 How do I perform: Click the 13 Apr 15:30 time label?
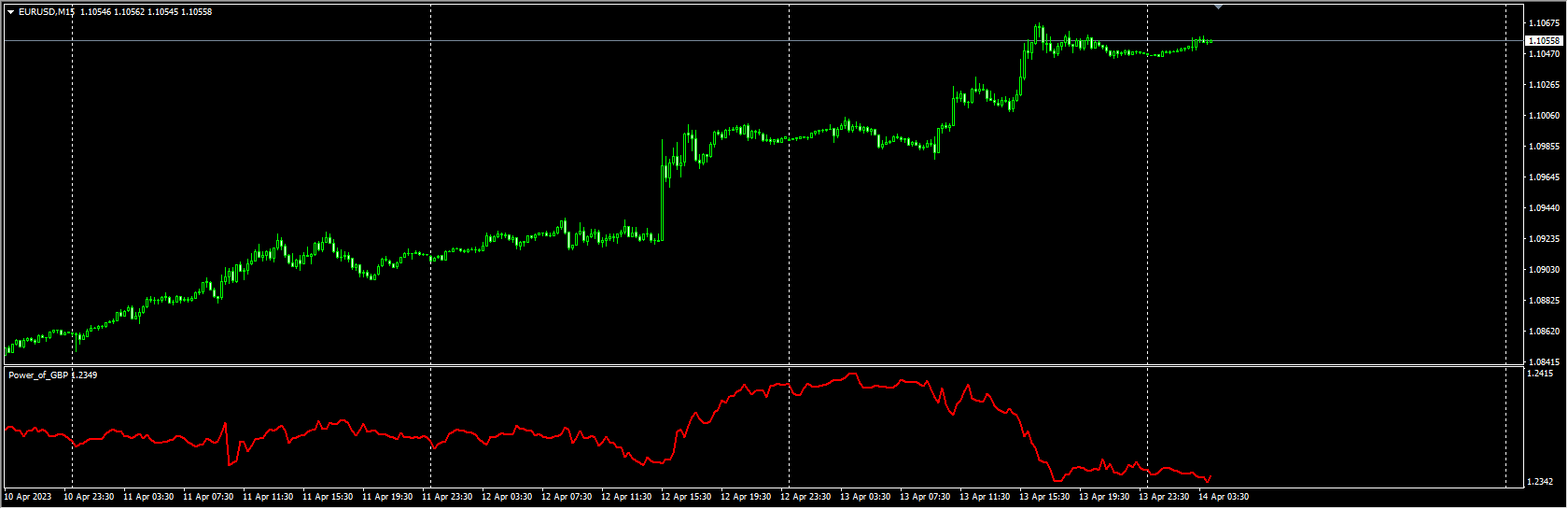tap(1044, 497)
